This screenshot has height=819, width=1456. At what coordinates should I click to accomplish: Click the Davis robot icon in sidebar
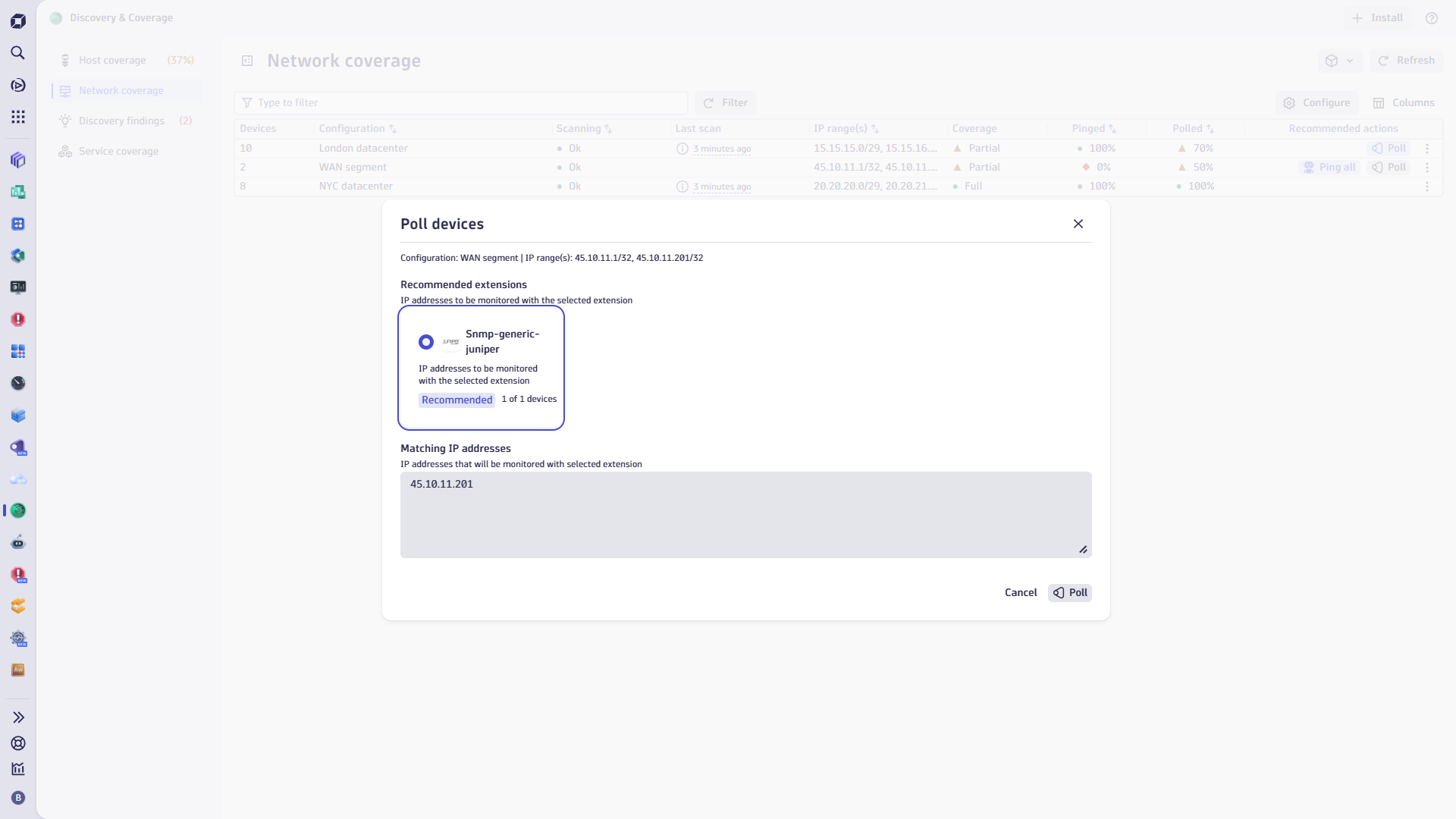(18, 542)
